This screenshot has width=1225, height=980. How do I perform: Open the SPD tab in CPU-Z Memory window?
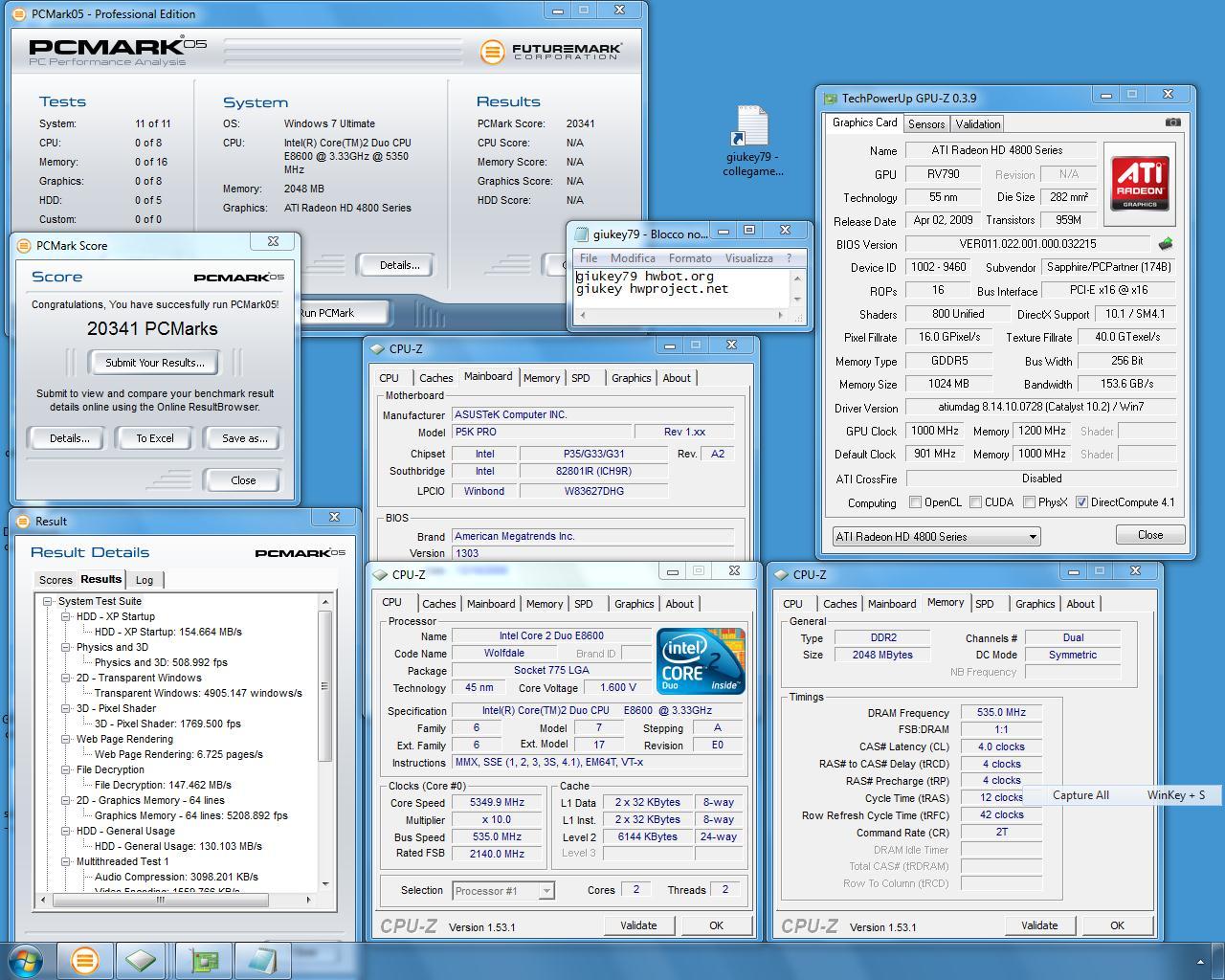(x=985, y=604)
